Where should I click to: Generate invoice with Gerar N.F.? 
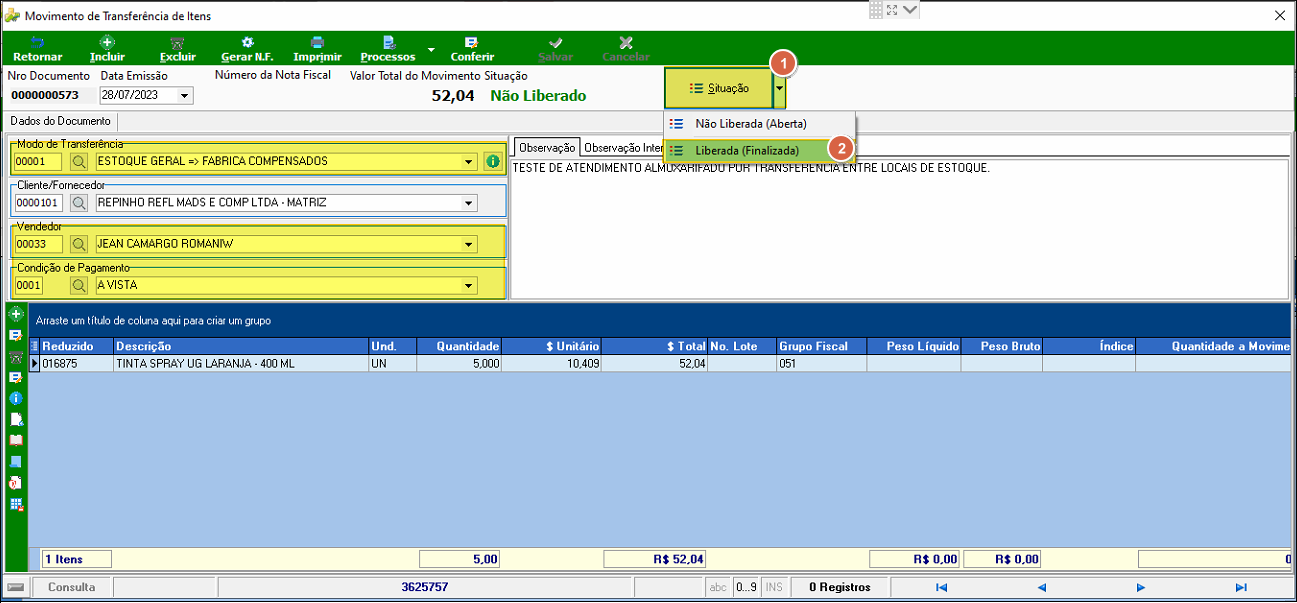pyautogui.click(x=247, y=49)
